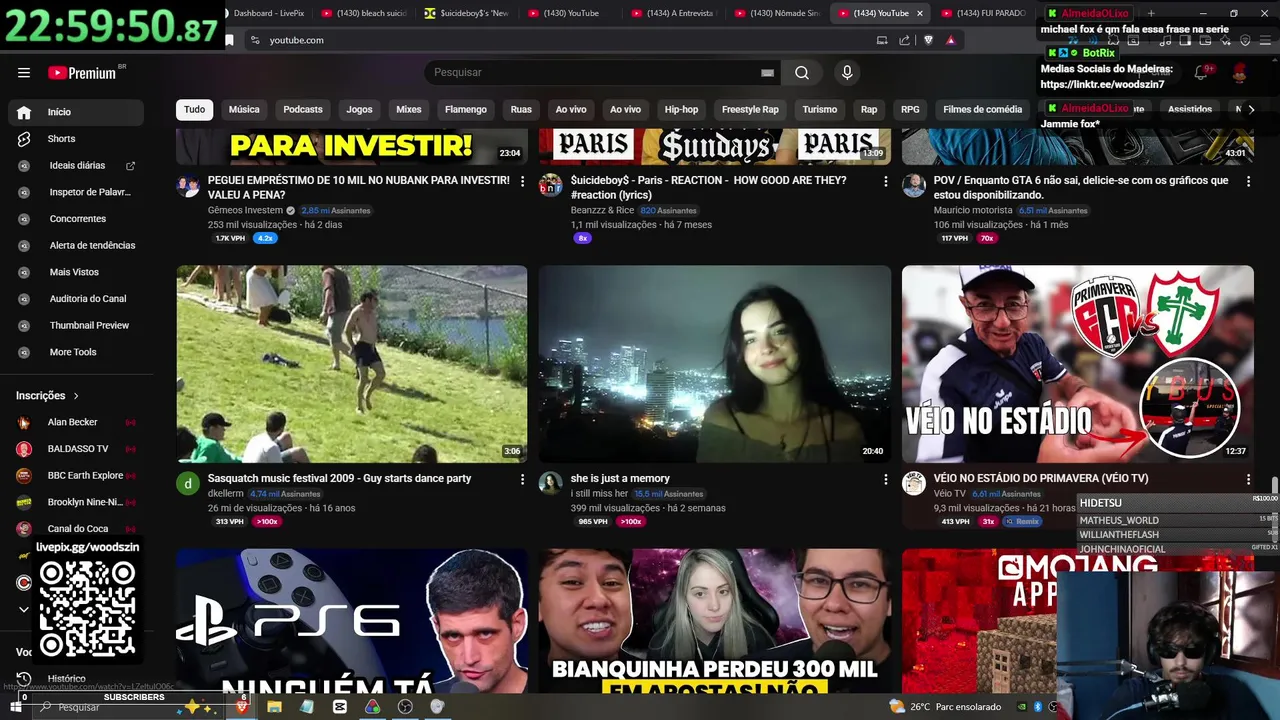Open the YouTube hamburger guide menu
Viewport: 1280px width, 720px height.
coord(24,73)
